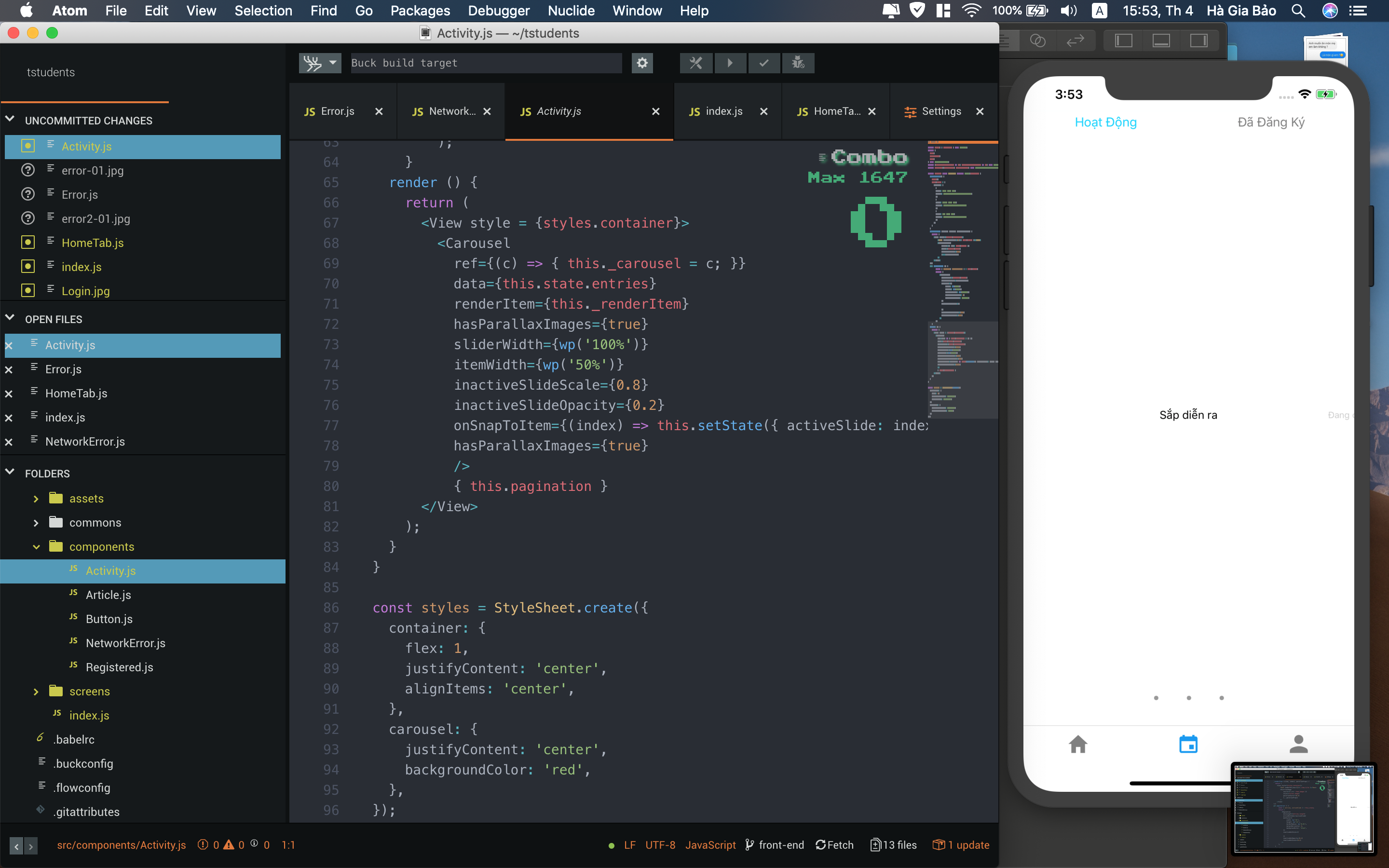Click the Buck build settings gear icon
Viewport: 1389px width, 868px height.
click(642, 63)
